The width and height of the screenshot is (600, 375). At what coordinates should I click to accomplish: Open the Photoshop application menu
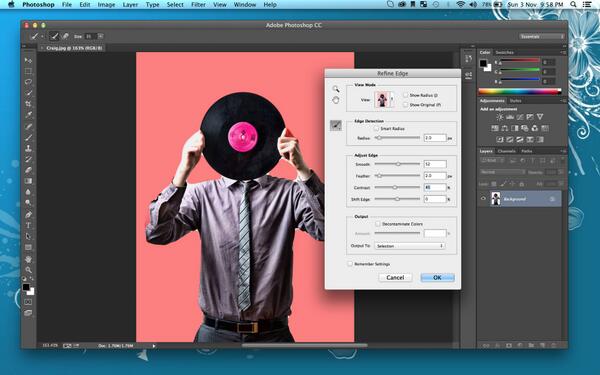[38, 5]
